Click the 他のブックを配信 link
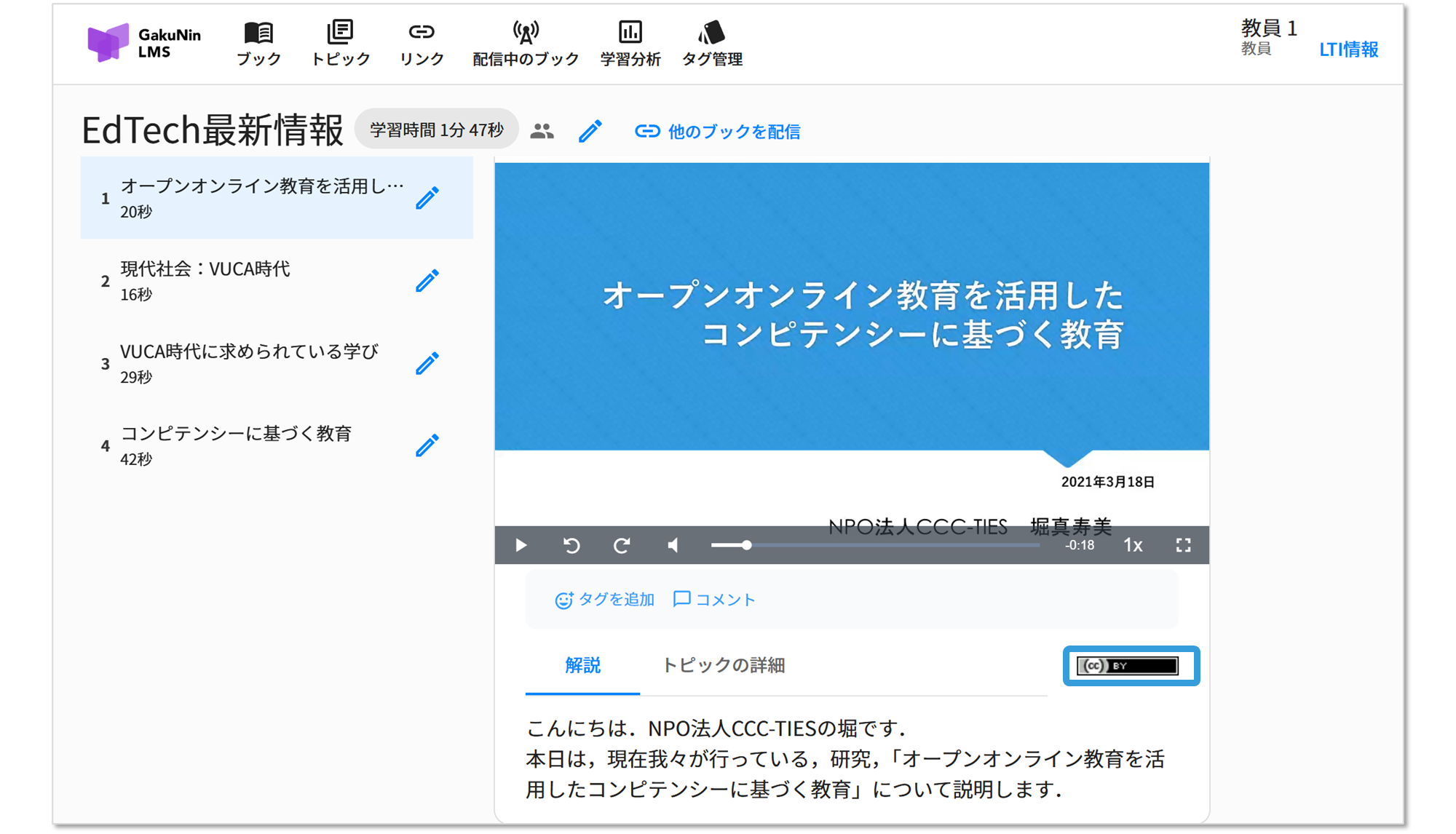This screenshot has height=834, width=1456. pyautogui.click(x=718, y=132)
